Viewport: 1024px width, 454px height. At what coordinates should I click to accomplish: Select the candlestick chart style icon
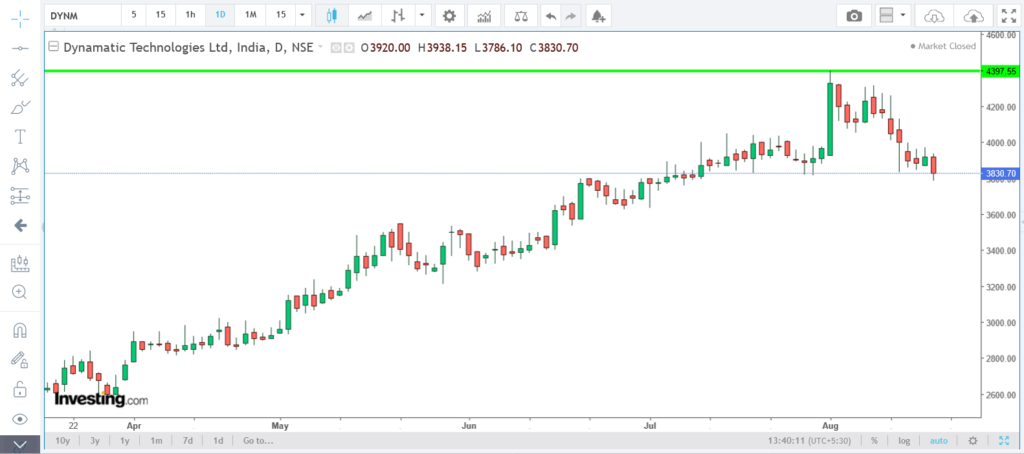[332, 16]
